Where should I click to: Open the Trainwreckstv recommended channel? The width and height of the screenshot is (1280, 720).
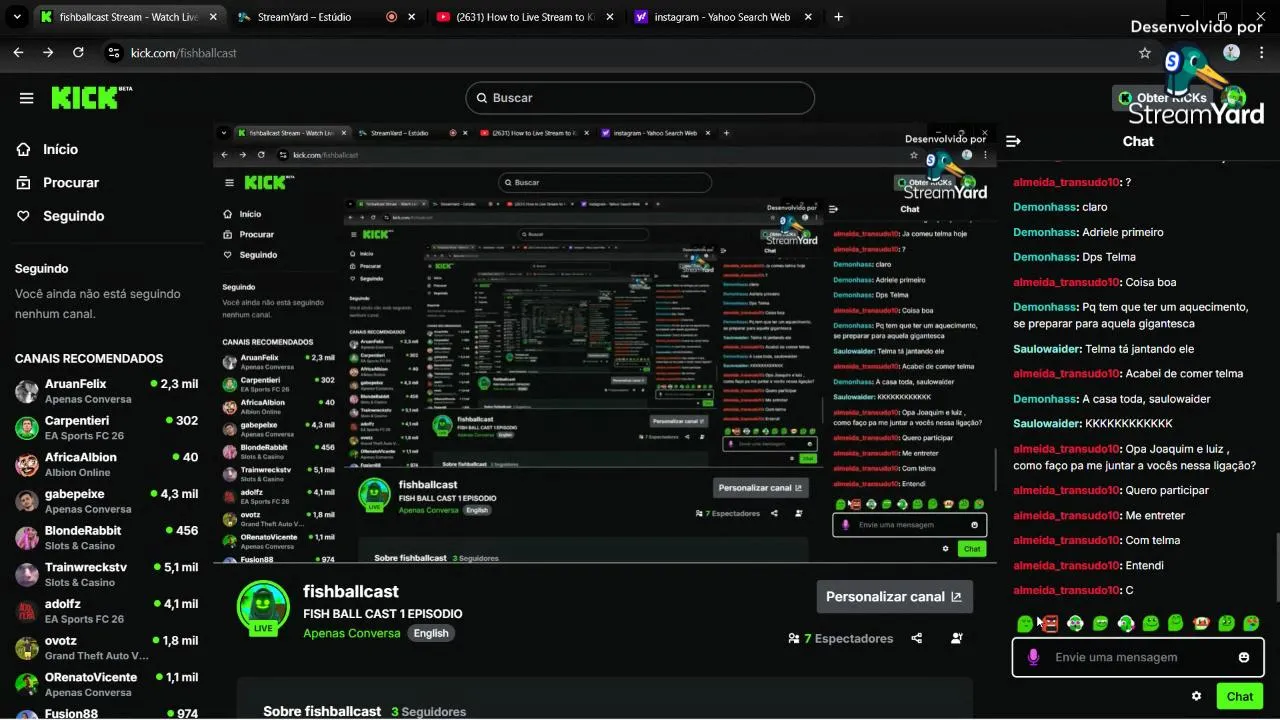click(x=107, y=574)
